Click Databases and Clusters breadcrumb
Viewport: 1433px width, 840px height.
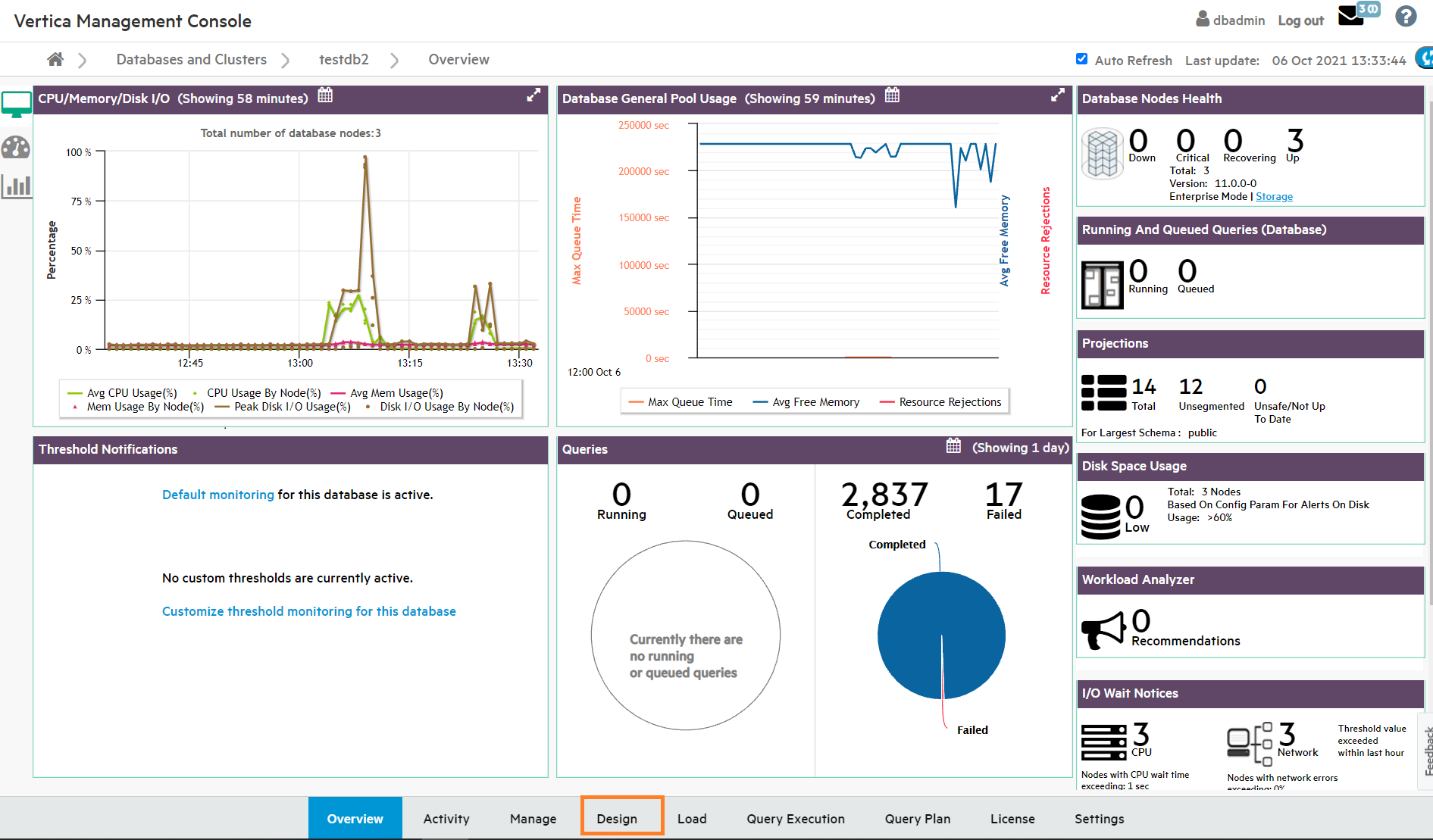(191, 59)
